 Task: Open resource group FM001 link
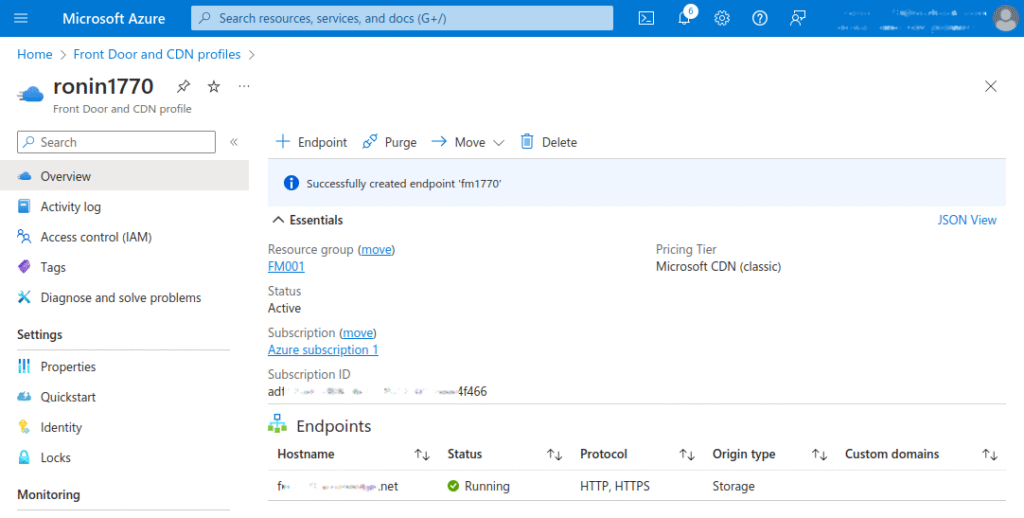(x=286, y=267)
